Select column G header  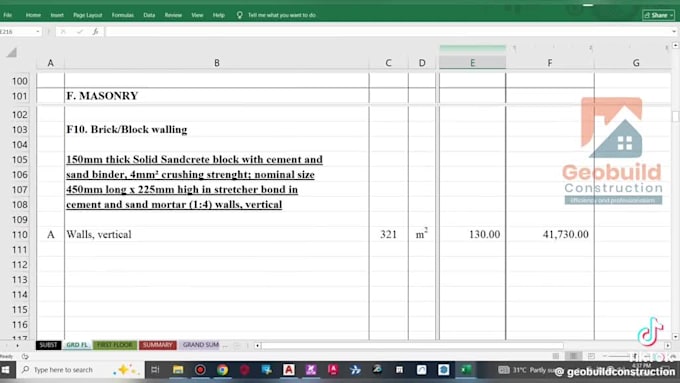(x=636, y=63)
